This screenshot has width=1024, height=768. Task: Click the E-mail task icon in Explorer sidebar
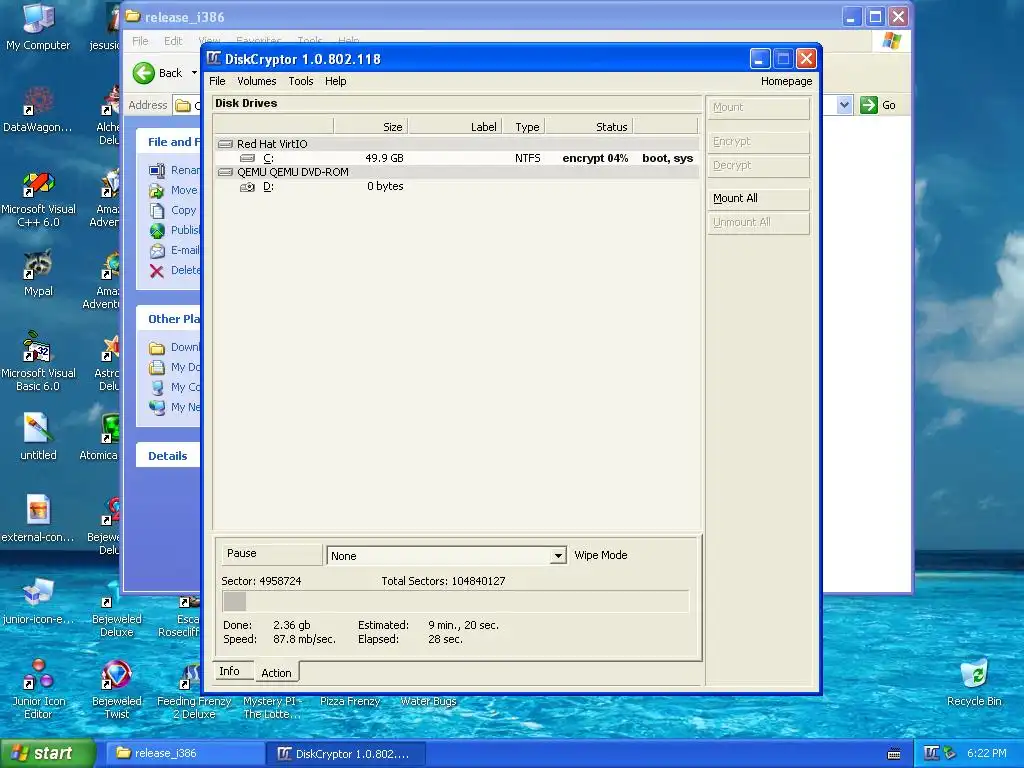click(157, 250)
